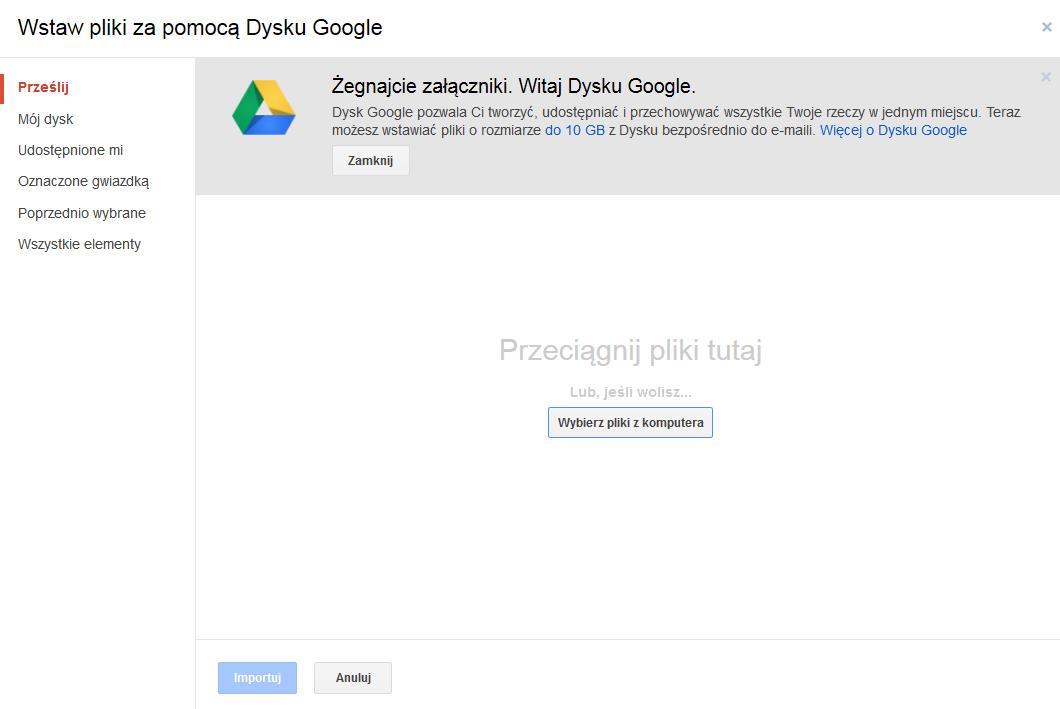Select the Prześlij tab
Screen dimensions: 1060x709
click(x=43, y=87)
